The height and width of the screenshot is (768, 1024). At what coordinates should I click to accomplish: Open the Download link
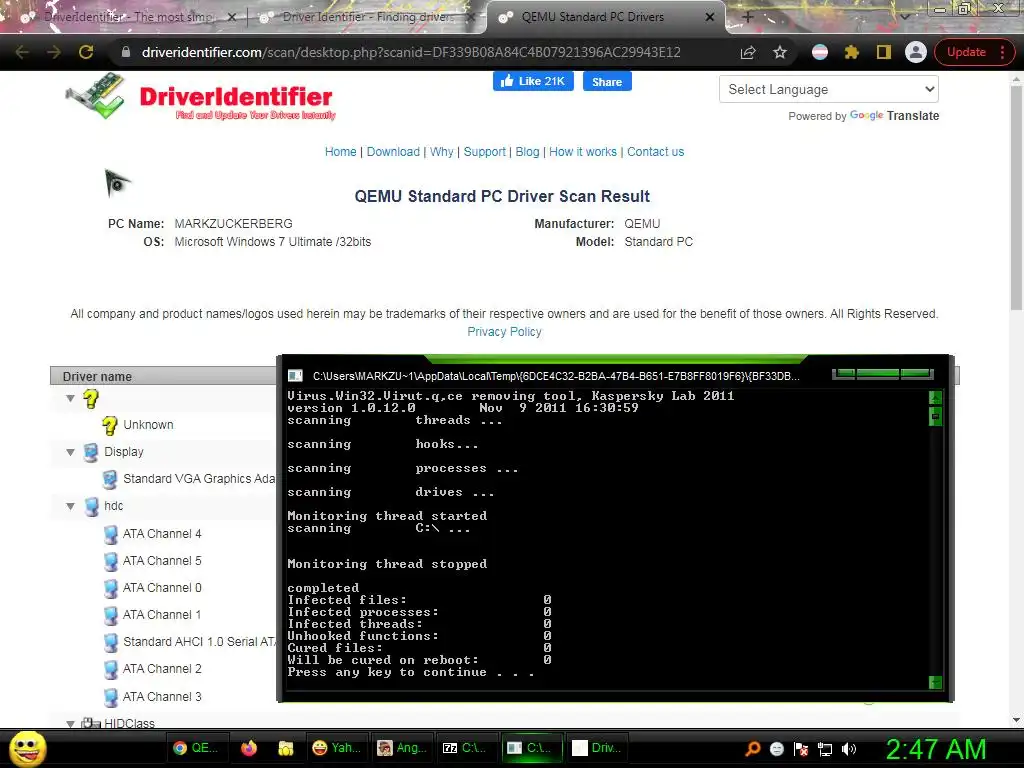(393, 152)
